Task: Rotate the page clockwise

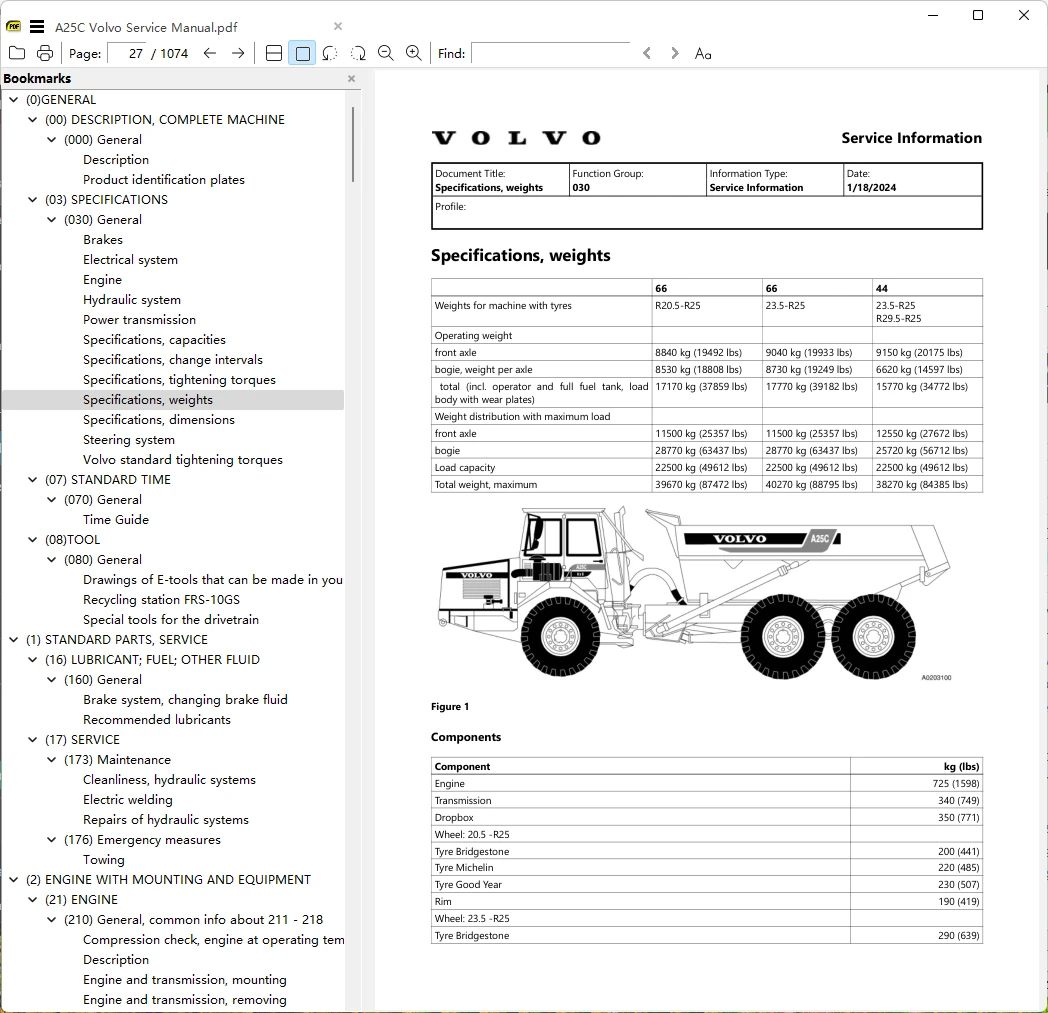Action: pyautogui.click(x=358, y=53)
